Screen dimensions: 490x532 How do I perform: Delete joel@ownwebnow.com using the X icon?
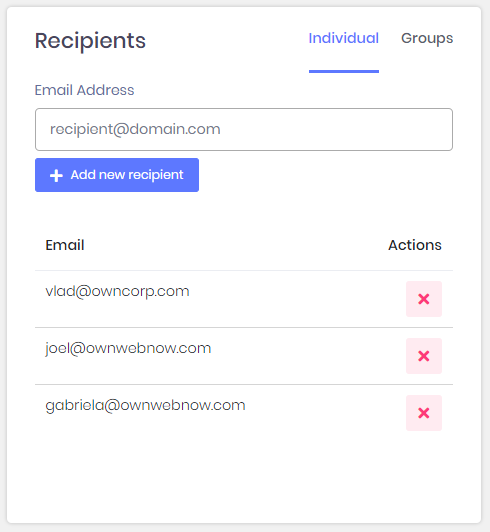tap(424, 356)
